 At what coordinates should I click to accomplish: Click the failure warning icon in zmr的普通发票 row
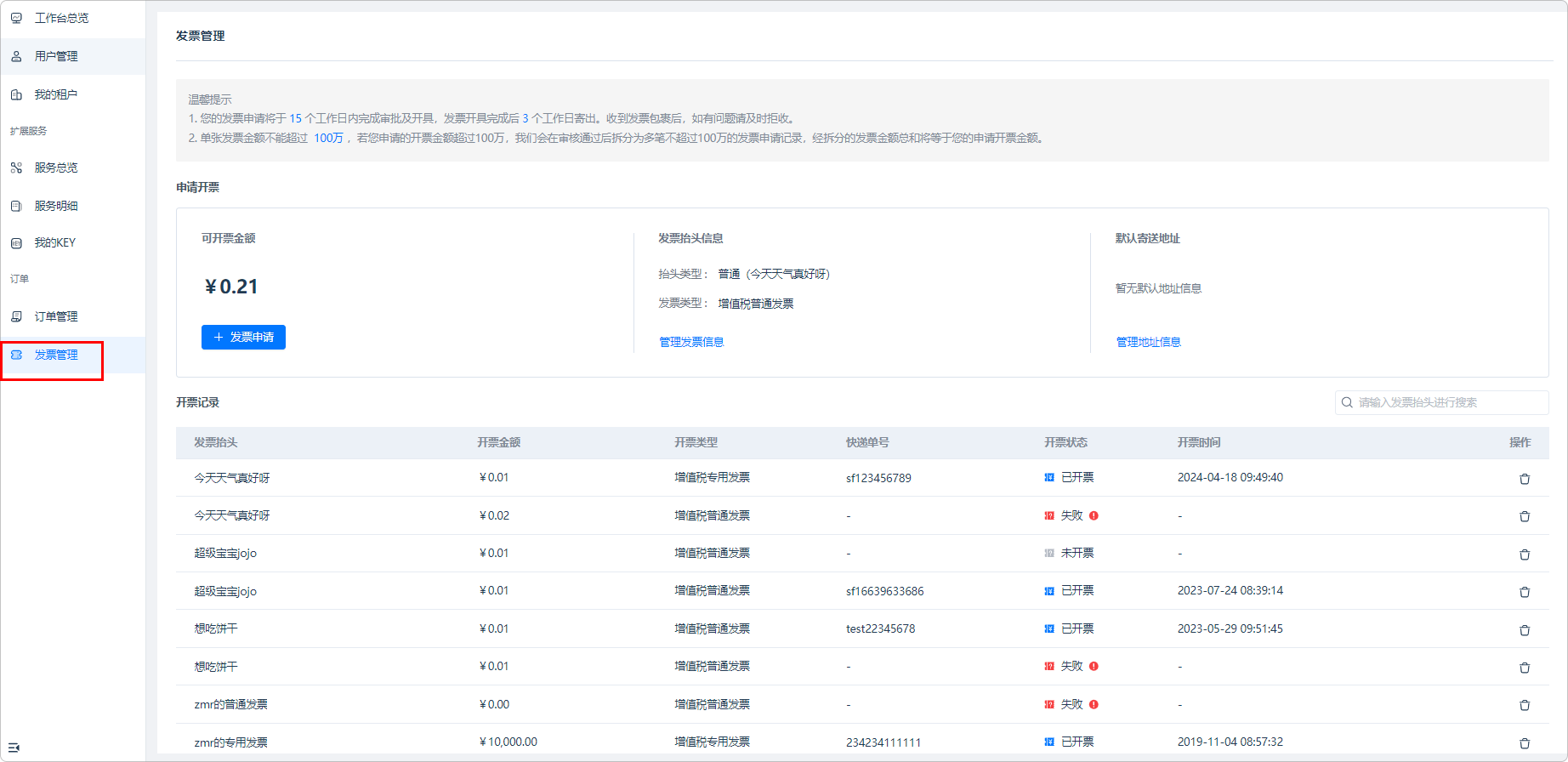point(1094,704)
